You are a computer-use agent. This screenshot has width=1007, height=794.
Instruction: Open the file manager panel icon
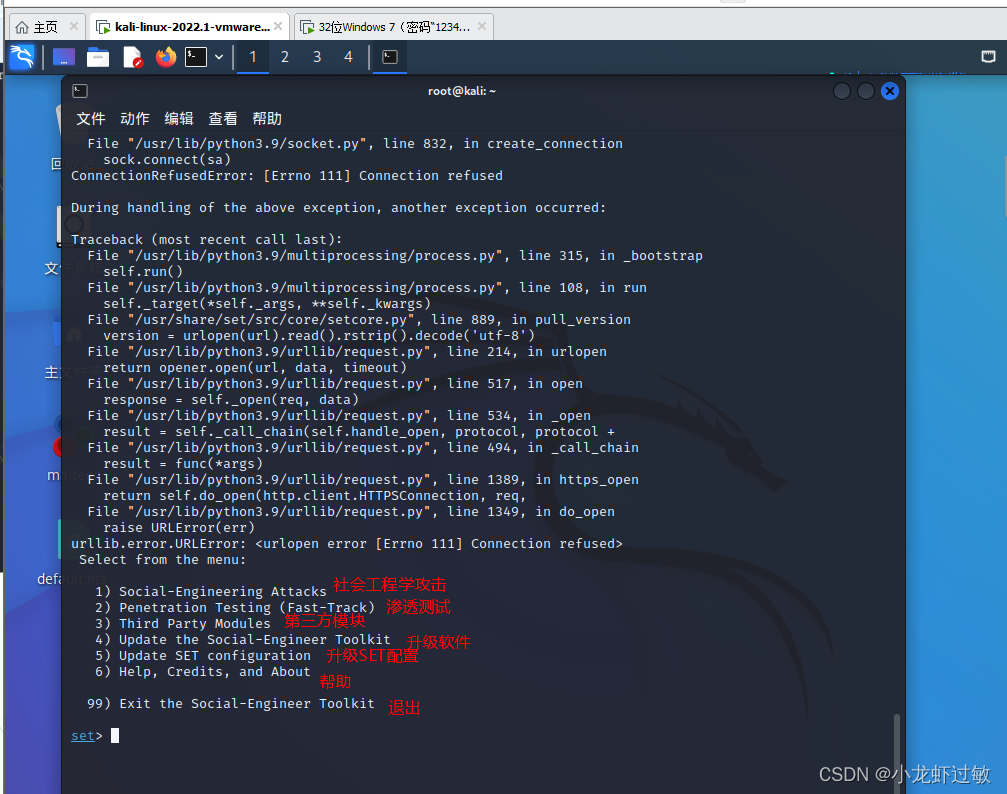[97, 57]
